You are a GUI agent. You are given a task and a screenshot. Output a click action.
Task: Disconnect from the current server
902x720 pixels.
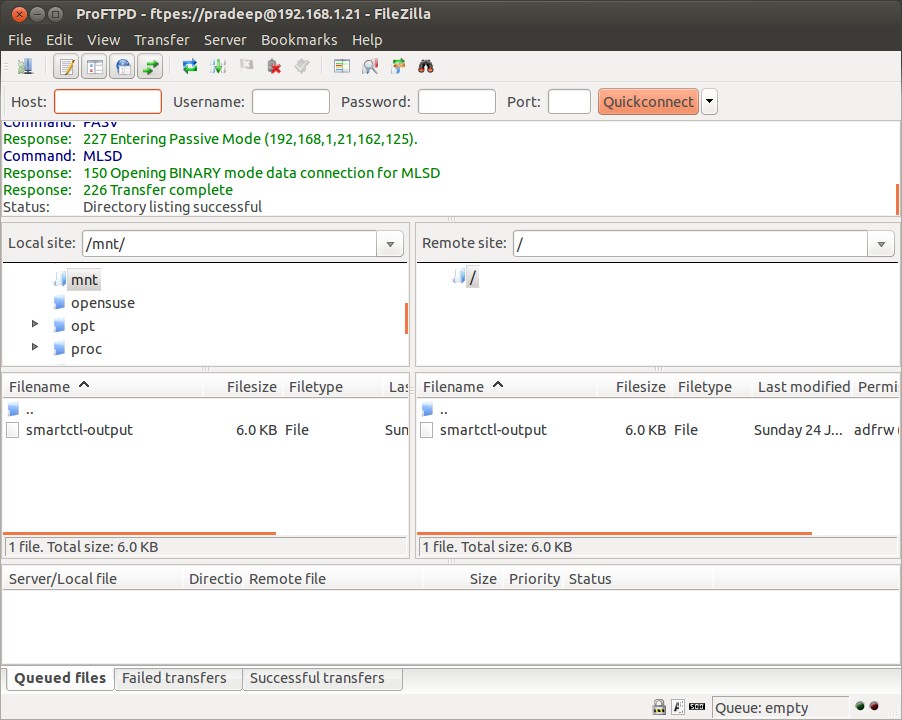tap(274, 67)
